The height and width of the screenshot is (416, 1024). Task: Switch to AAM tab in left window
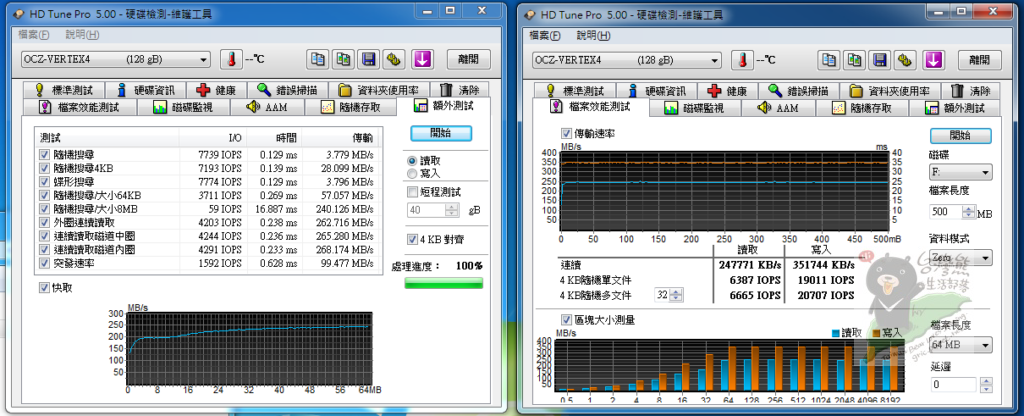[266, 107]
